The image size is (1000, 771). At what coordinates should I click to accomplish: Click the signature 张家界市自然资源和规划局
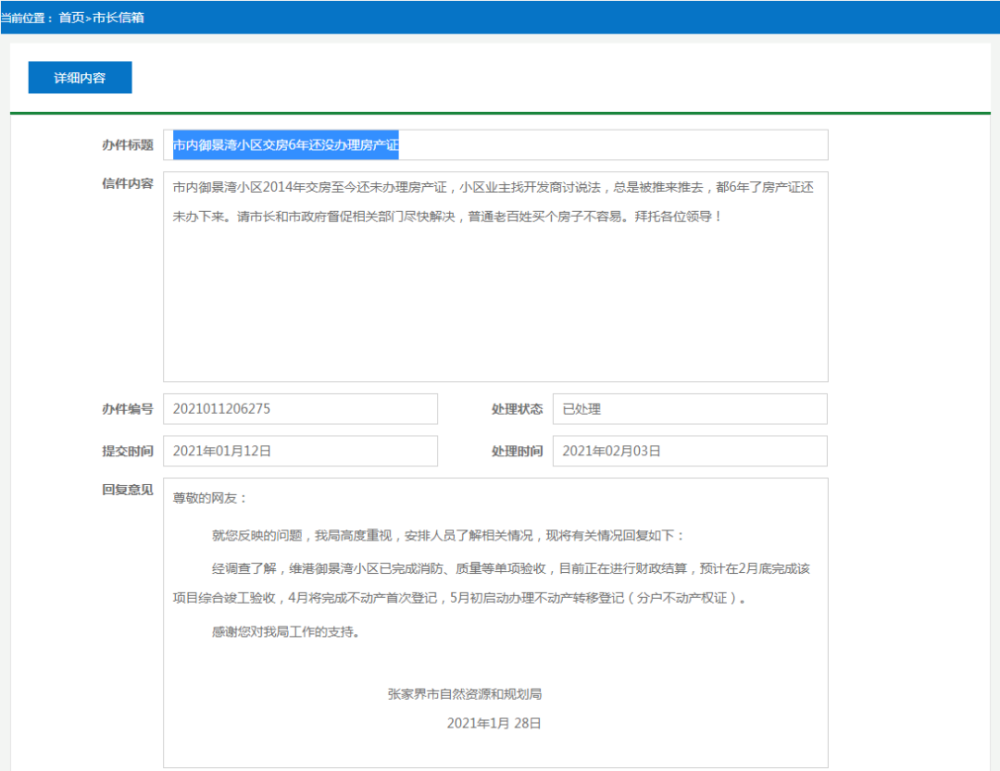pyautogui.click(x=465, y=694)
